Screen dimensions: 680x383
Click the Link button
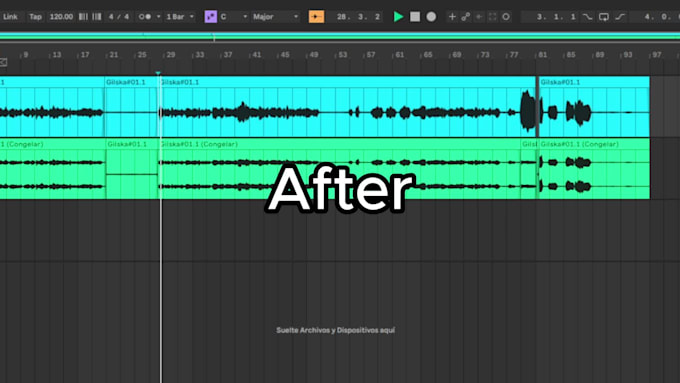tap(10, 17)
